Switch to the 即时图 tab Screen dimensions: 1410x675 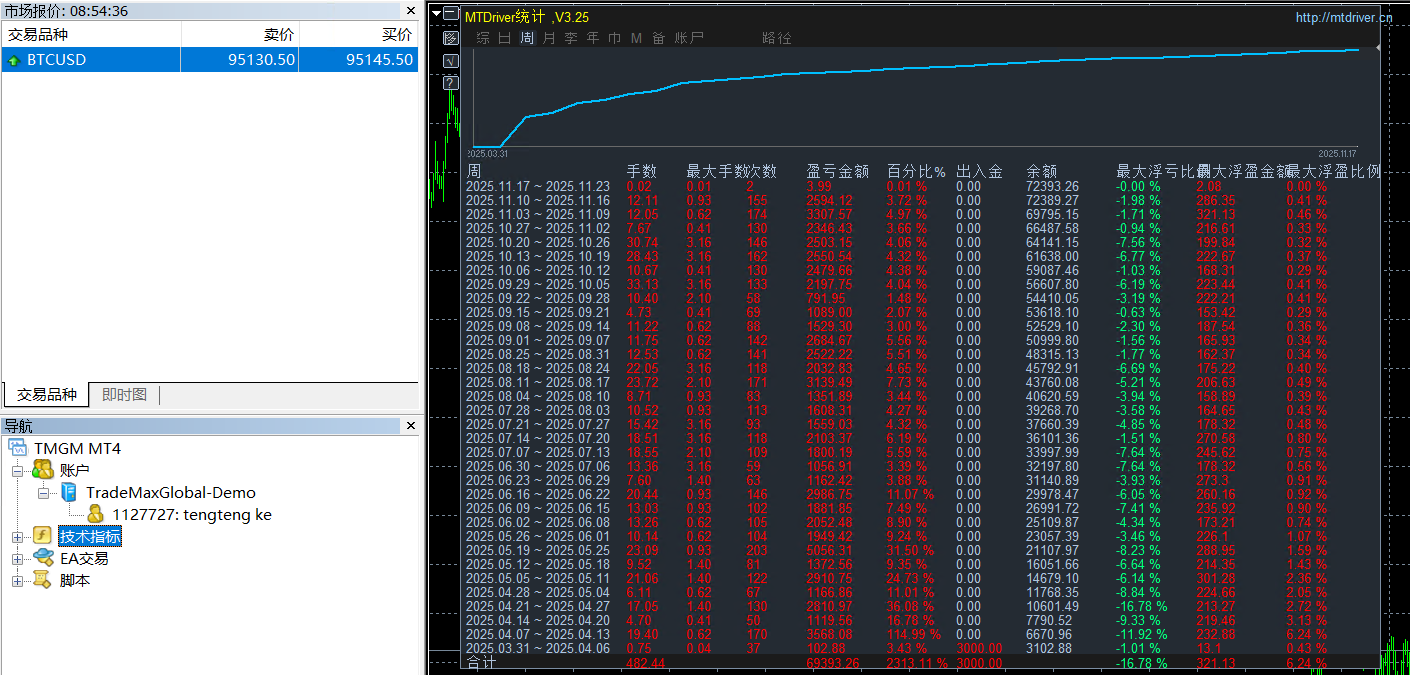[124, 394]
